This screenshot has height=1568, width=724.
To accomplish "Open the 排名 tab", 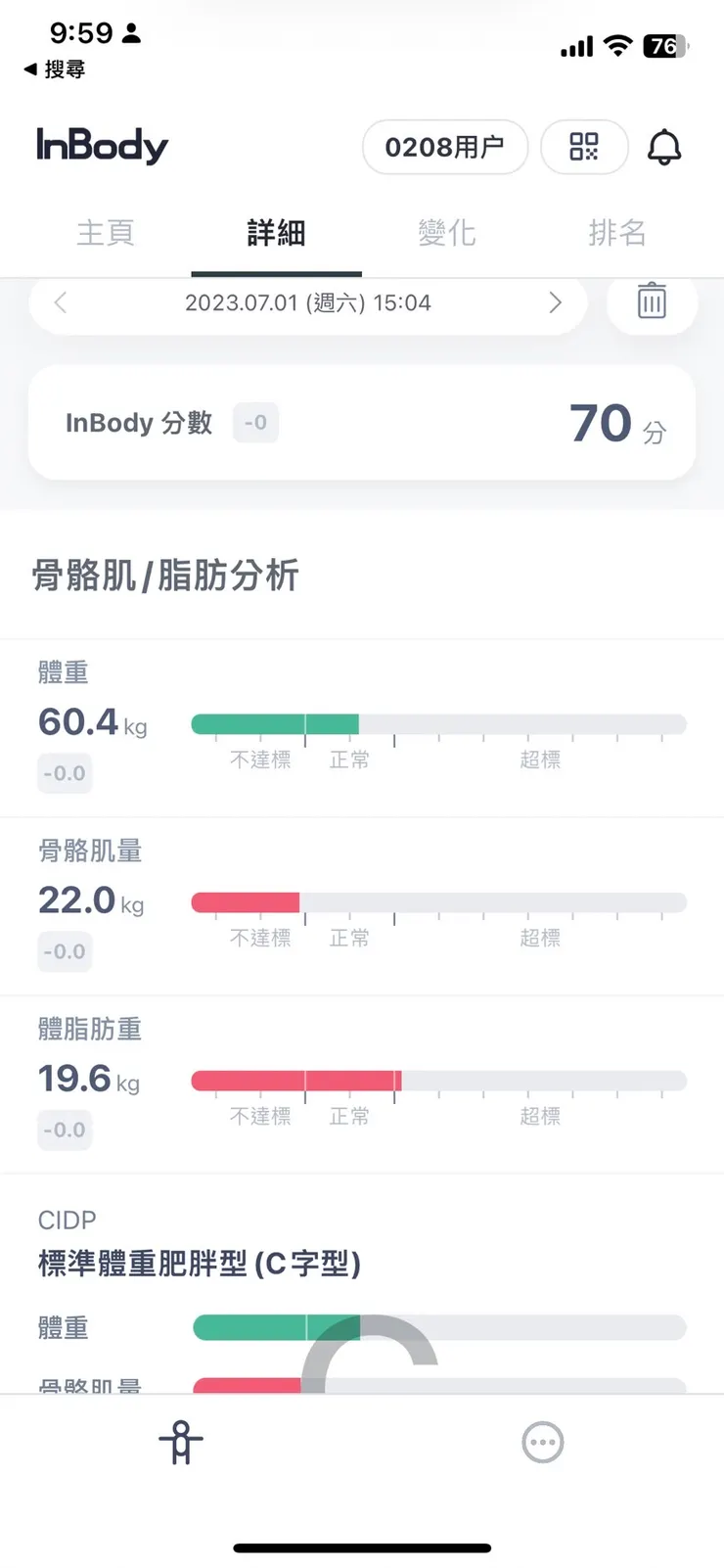I will click(x=617, y=233).
